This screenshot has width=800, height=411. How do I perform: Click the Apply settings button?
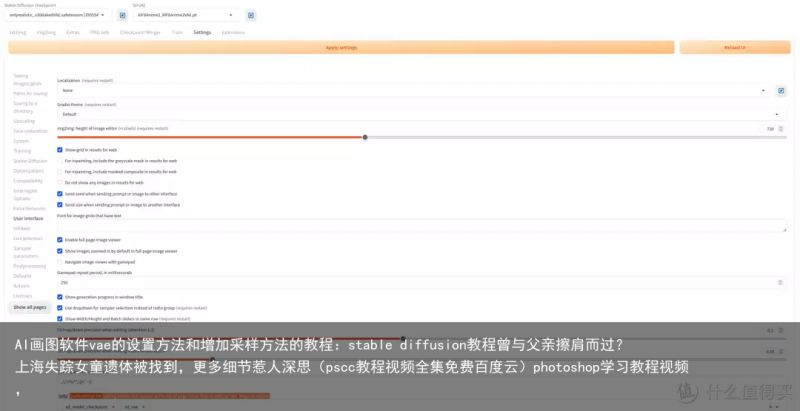tap(341, 47)
